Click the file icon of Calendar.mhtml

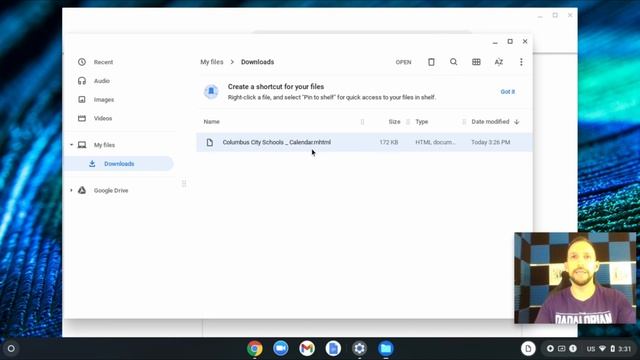pyautogui.click(x=209, y=142)
